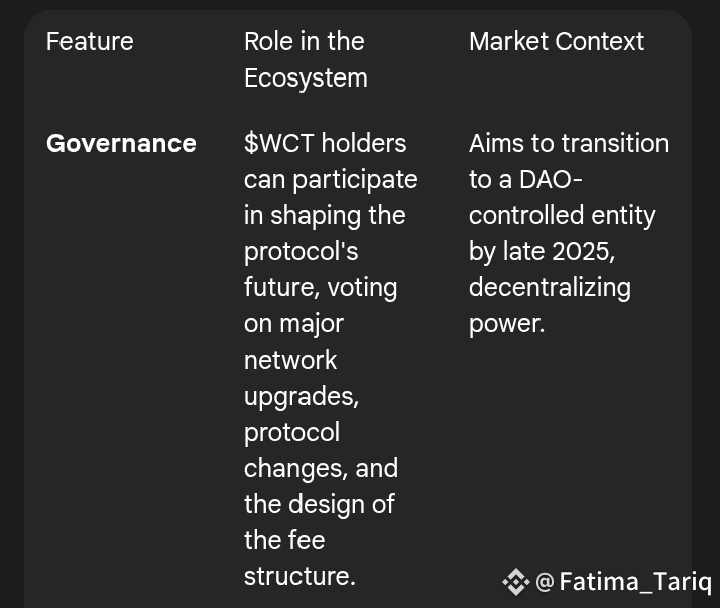Click the 'by late 2025,' text
The width and height of the screenshot is (720, 608).
[x=542, y=252]
